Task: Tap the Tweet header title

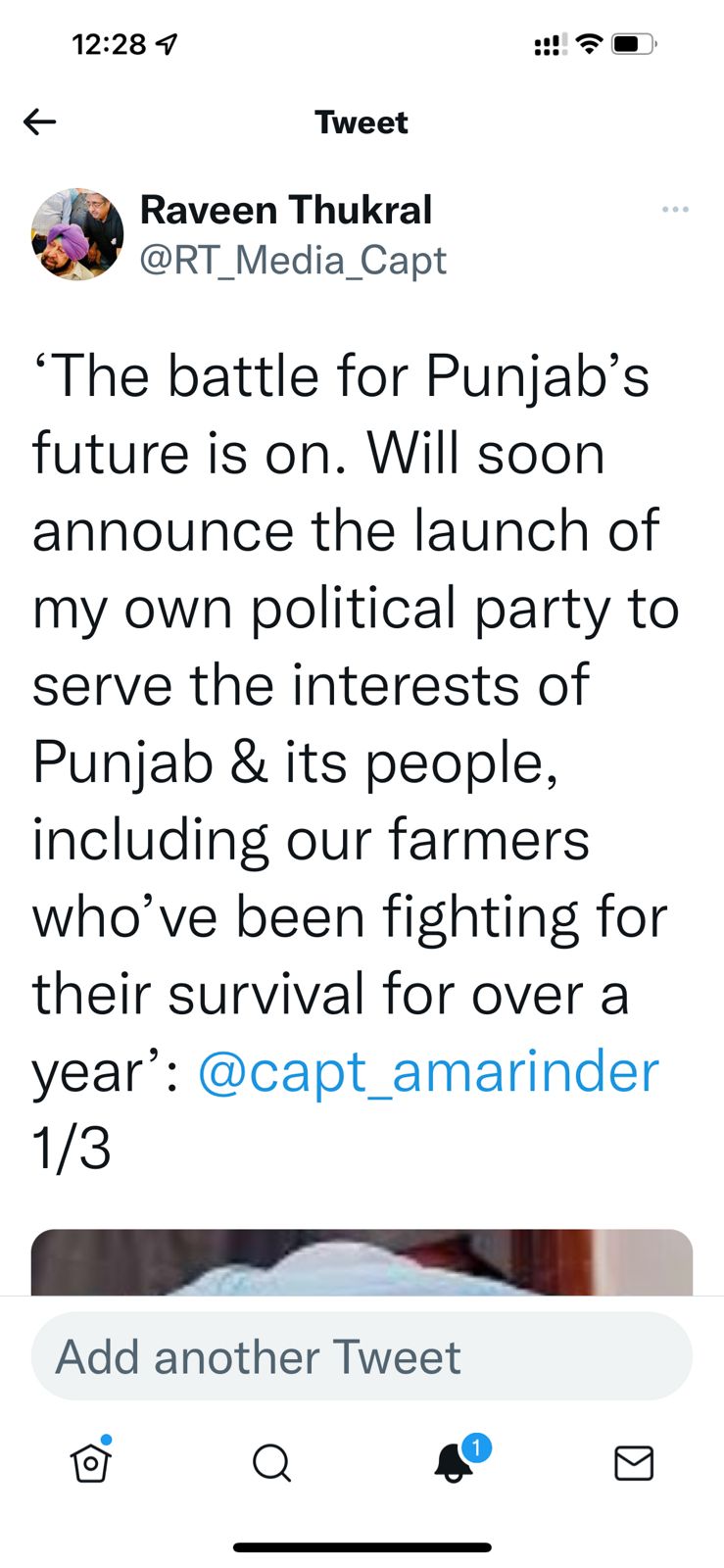Action: 361,122
